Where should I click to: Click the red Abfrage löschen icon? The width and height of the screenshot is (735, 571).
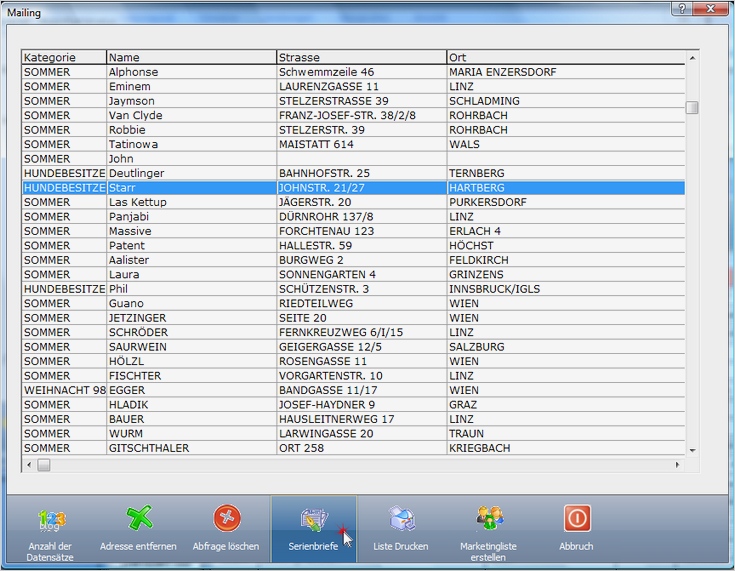(227, 518)
